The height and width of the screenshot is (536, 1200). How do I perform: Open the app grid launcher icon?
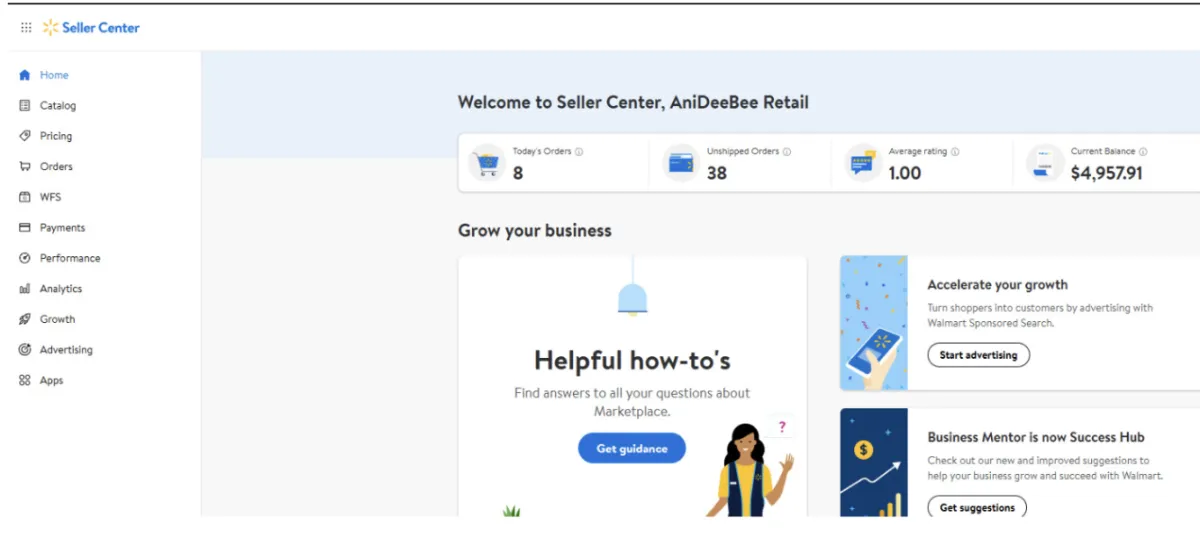pyautogui.click(x=26, y=28)
